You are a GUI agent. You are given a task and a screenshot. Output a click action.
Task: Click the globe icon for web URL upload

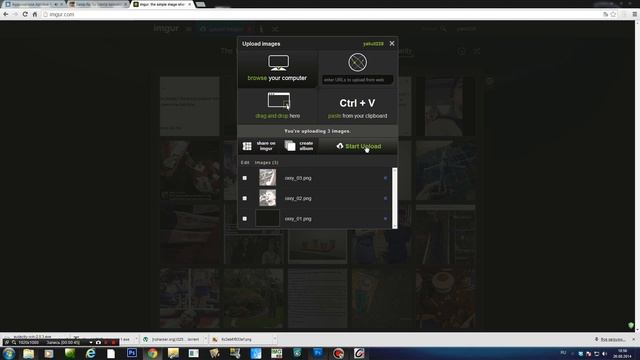[x=357, y=62]
